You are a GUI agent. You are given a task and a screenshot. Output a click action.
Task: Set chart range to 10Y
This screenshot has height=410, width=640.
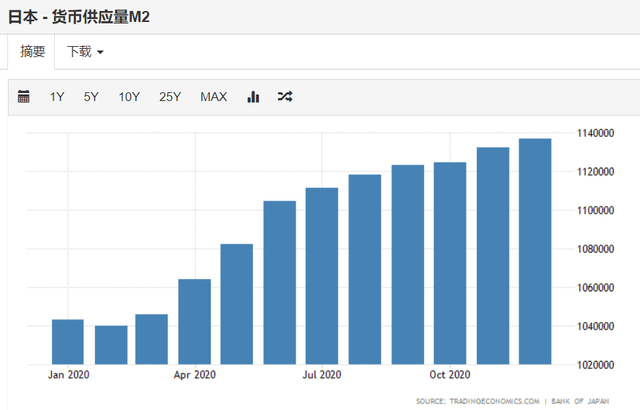(129, 97)
